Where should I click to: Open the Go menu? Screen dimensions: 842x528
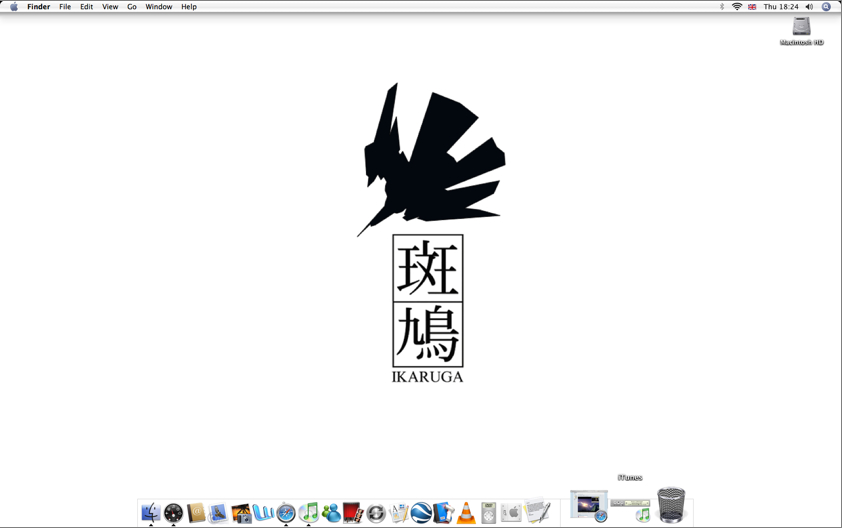(132, 7)
